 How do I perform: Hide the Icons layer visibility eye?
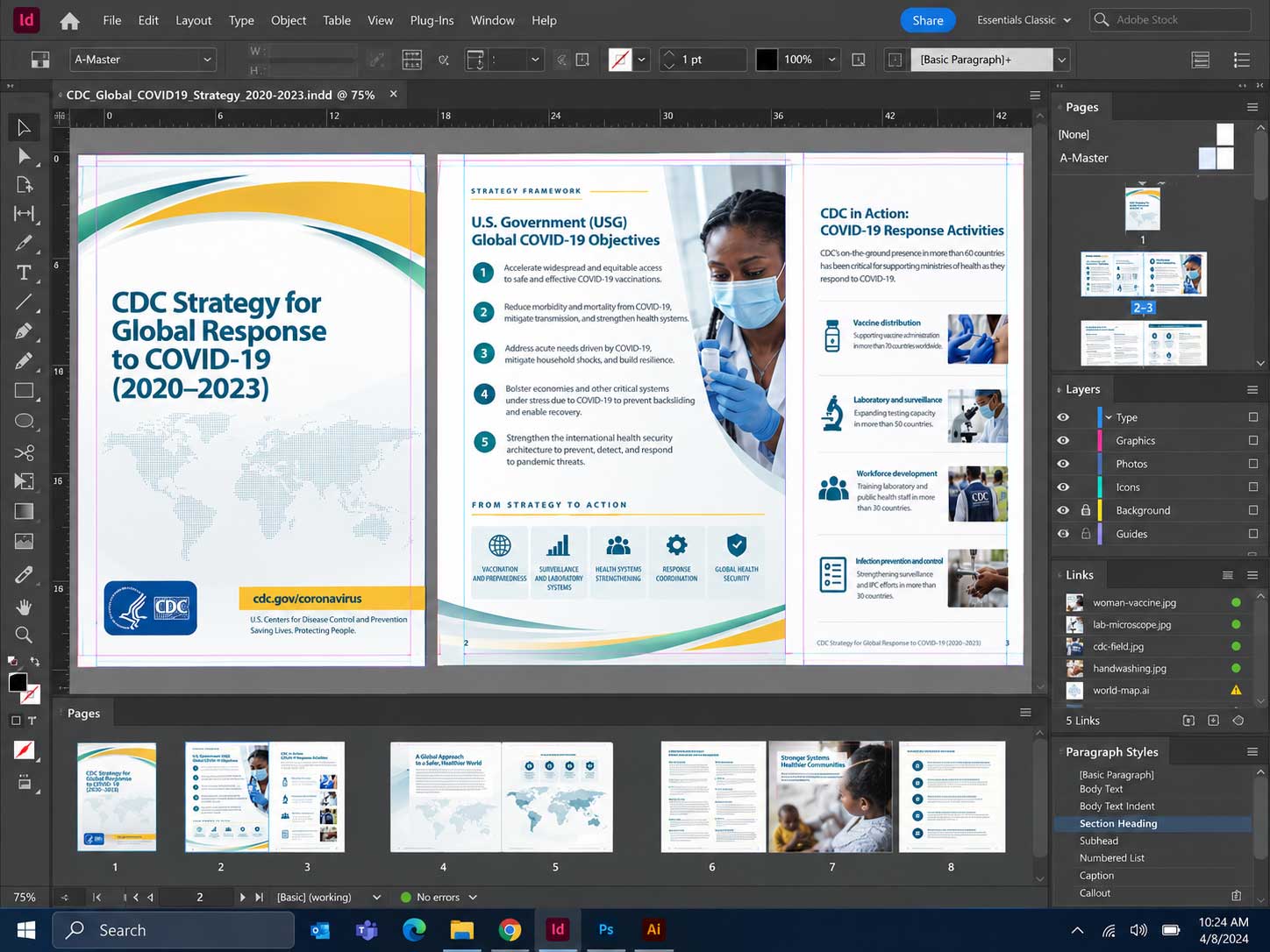coord(1063,487)
